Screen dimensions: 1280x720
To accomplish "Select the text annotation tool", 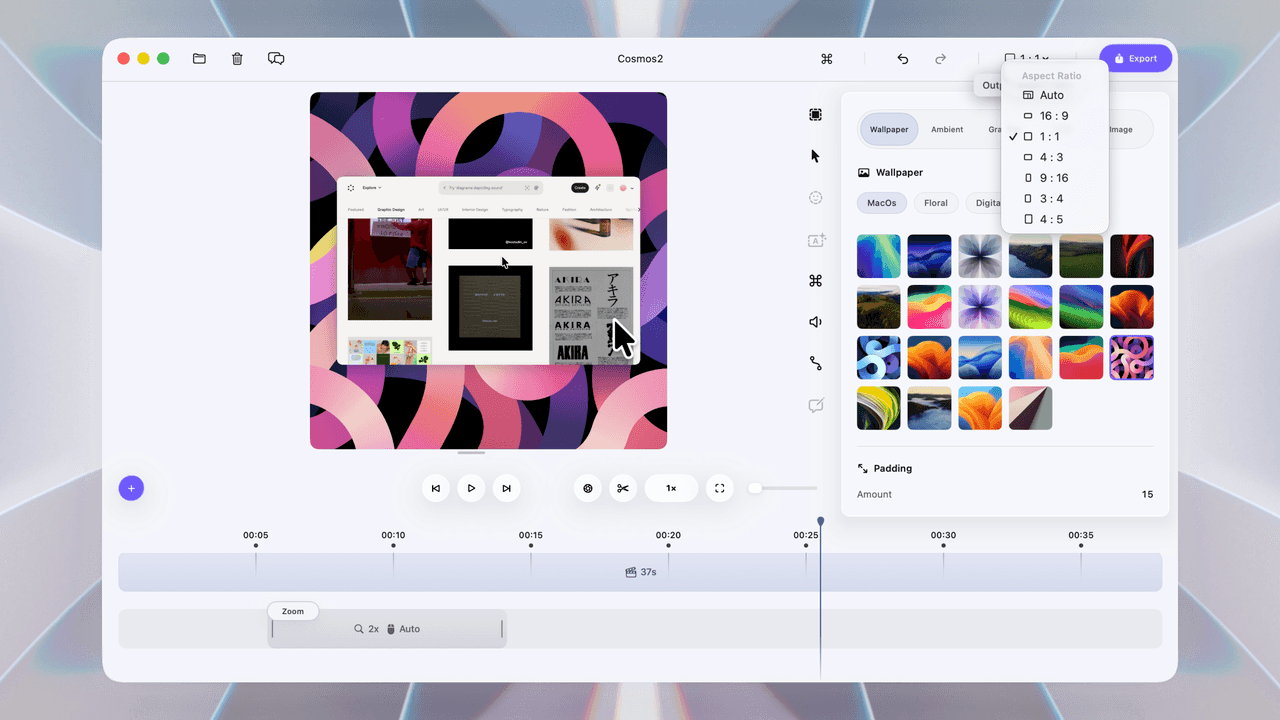I will pyautogui.click(x=815, y=240).
